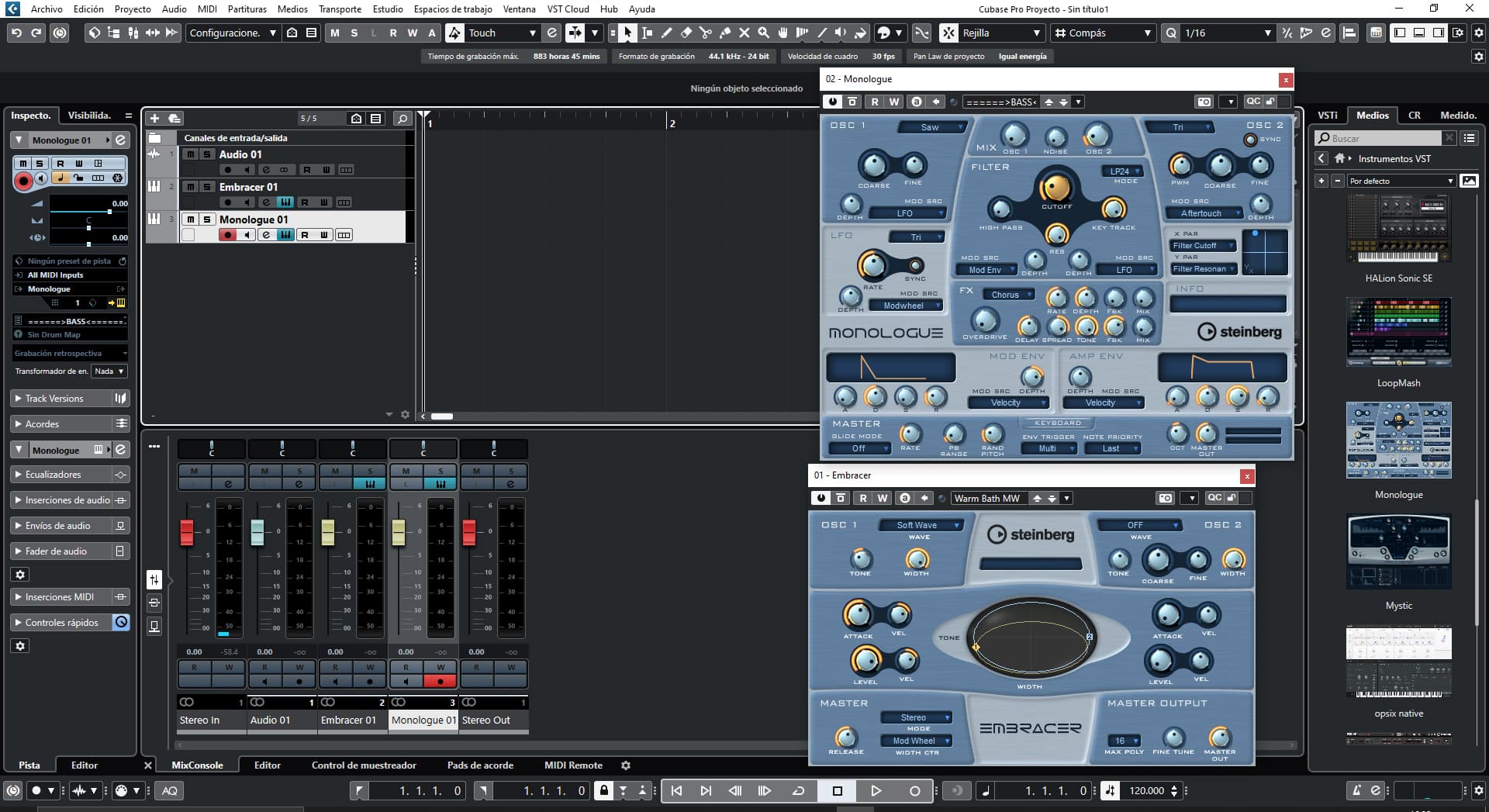Start playback with the Play button
Viewport: 1489px width, 812px height.
click(876, 791)
